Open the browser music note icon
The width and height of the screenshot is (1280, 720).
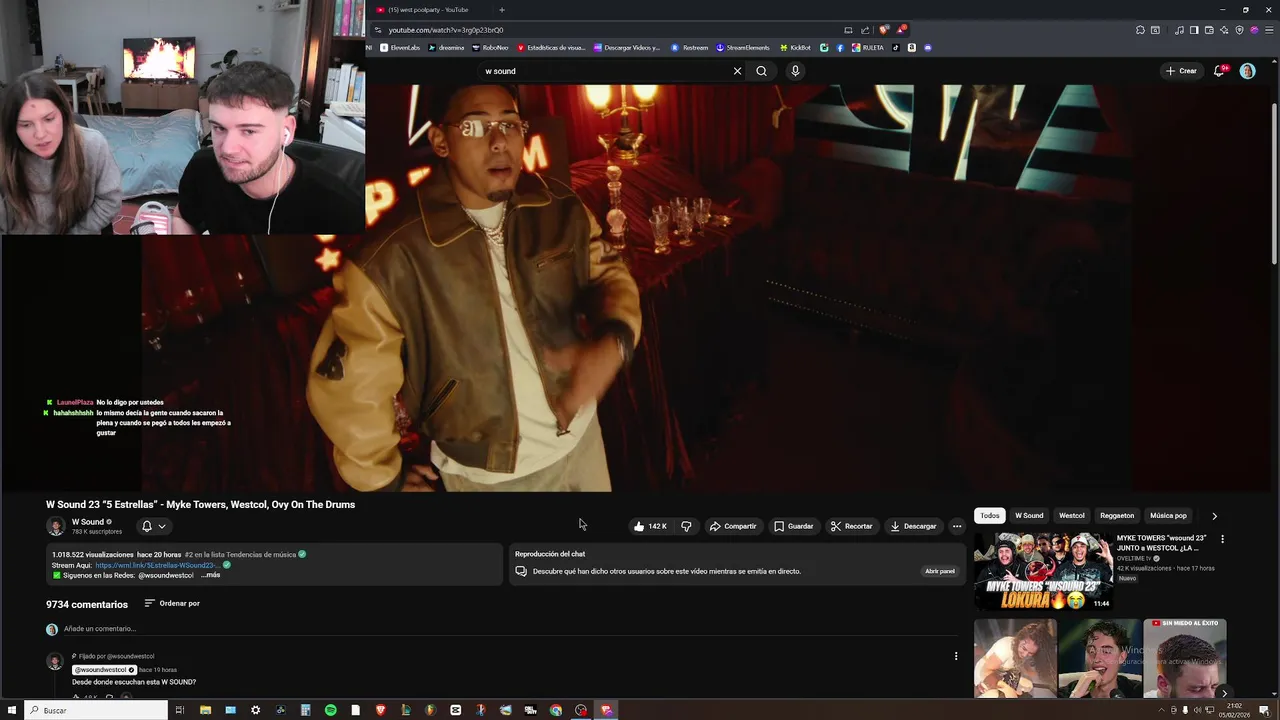(1180, 30)
